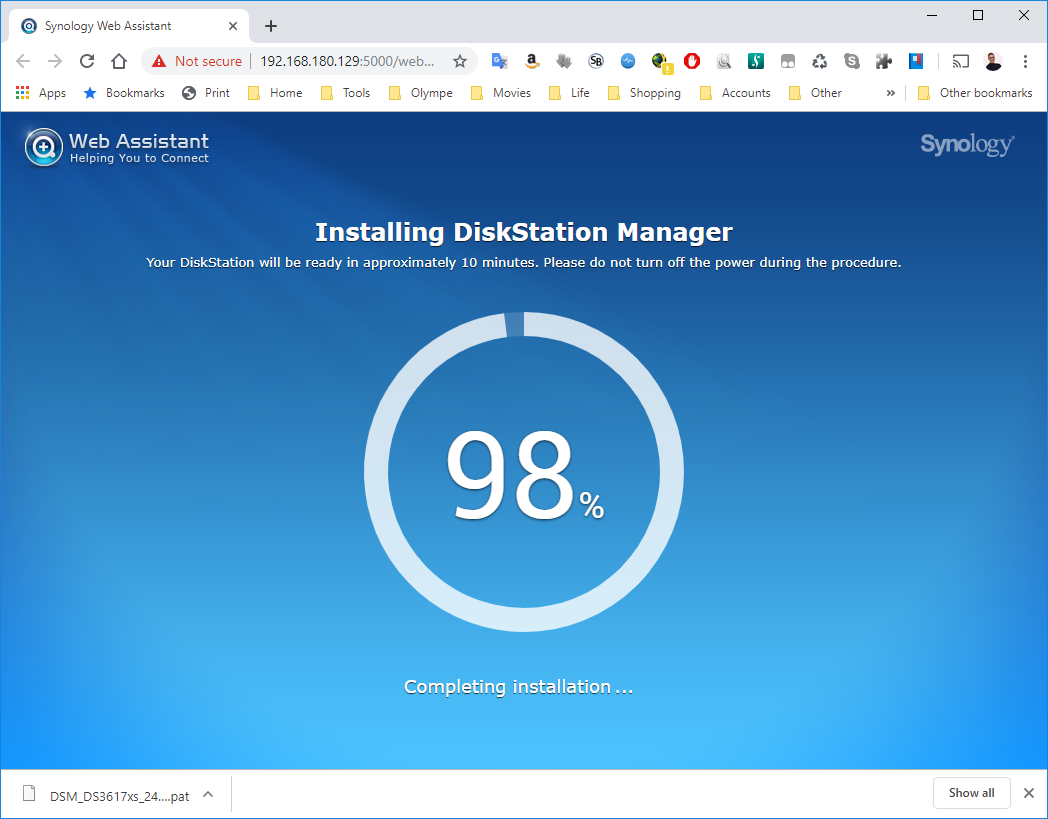Open the Skype extension icon
This screenshot has height=819, width=1048.
pyautogui.click(x=852, y=62)
